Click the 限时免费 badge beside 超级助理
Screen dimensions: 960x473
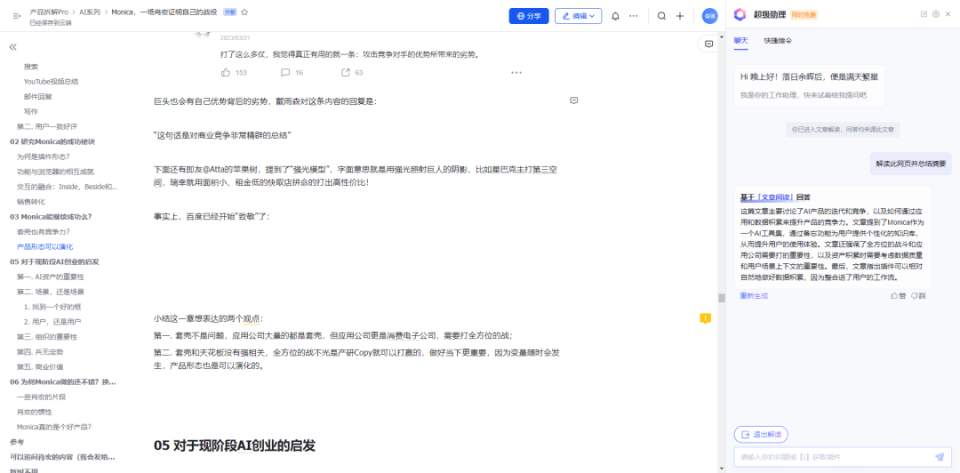[804, 15]
